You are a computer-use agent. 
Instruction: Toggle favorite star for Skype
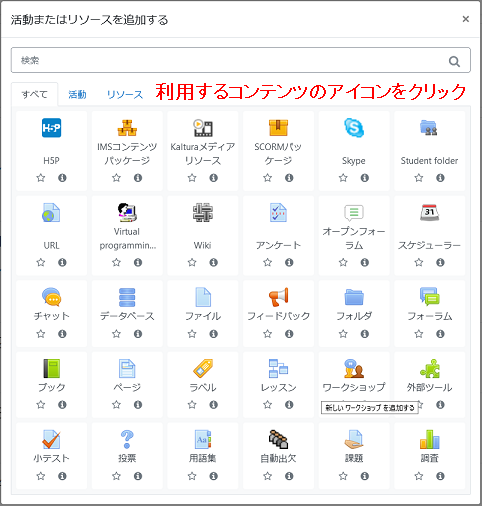click(343, 178)
